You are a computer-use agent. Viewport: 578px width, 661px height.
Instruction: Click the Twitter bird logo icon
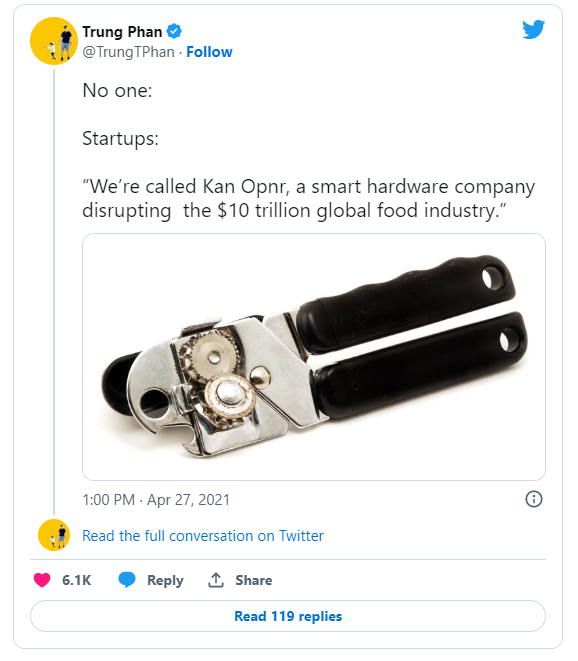point(533,29)
